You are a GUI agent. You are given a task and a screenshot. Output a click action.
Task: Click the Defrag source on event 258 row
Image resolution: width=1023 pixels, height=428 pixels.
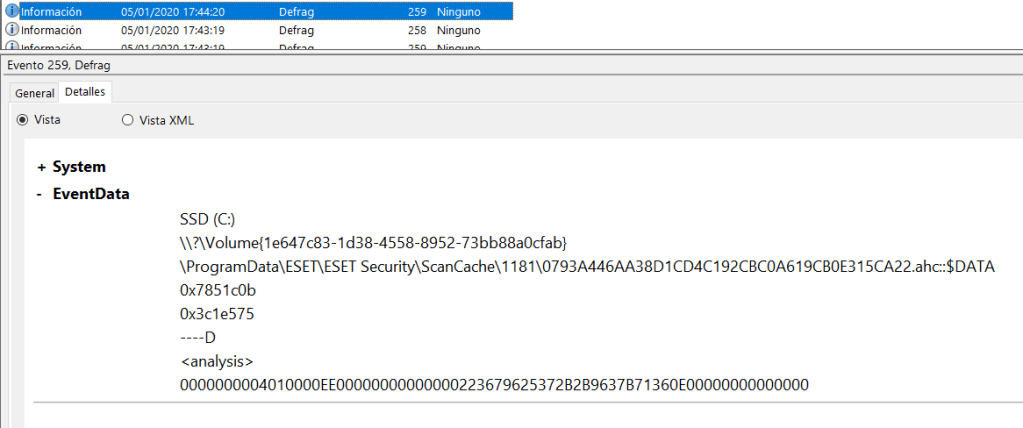pyautogui.click(x=296, y=30)
